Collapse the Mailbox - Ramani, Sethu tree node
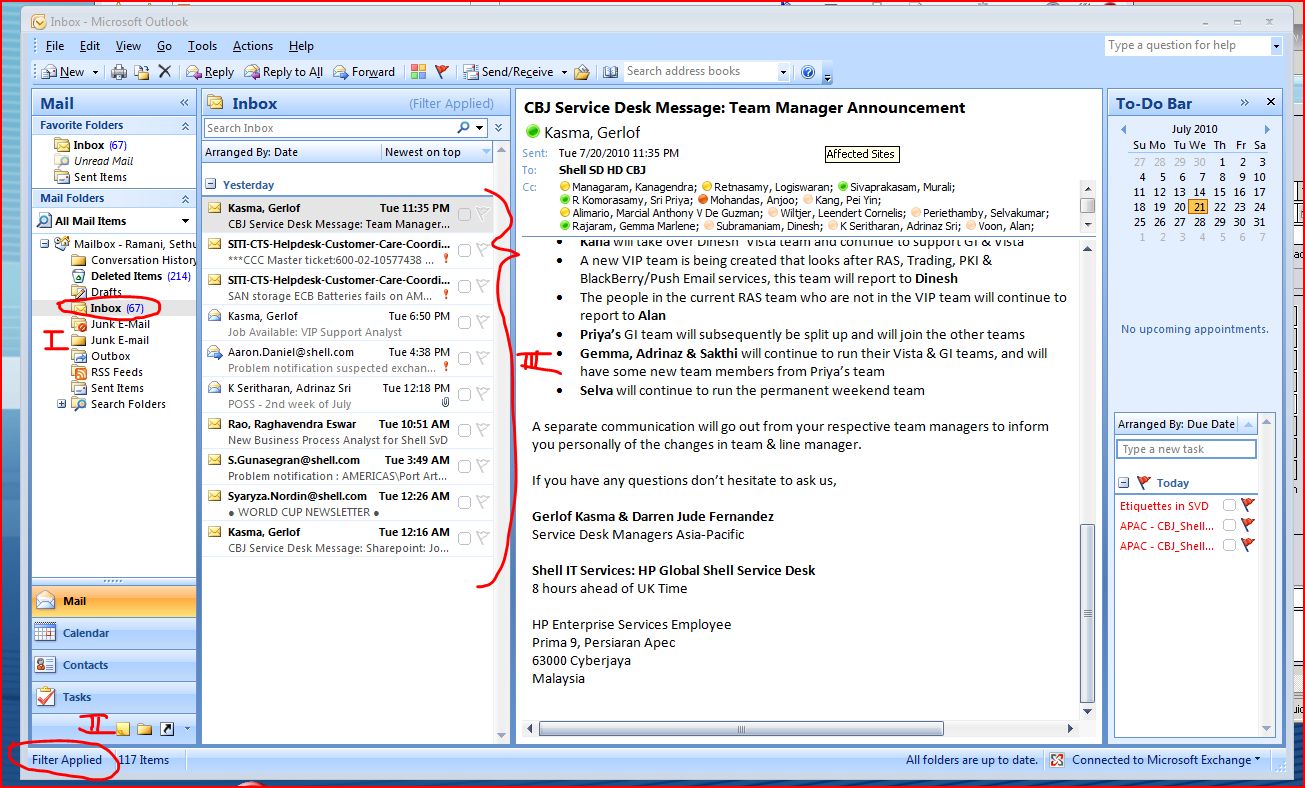This screenshot has width=1305, height=788. pyautogui.click(x=44, y=244)
